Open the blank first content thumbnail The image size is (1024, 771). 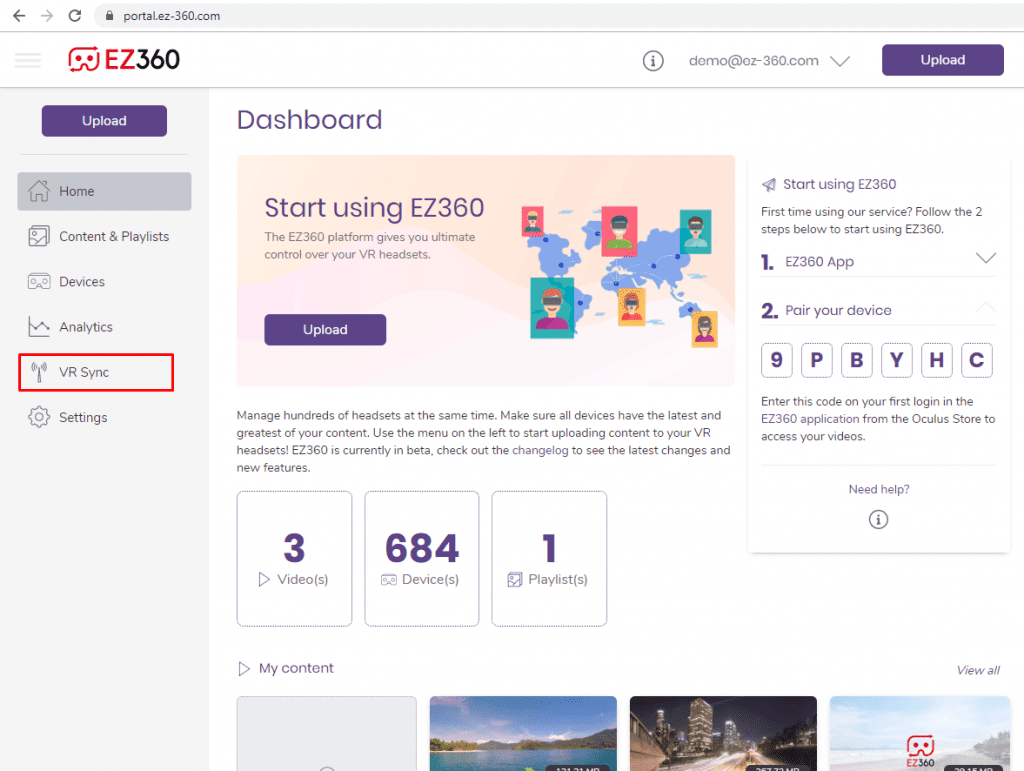pos(327,734)
